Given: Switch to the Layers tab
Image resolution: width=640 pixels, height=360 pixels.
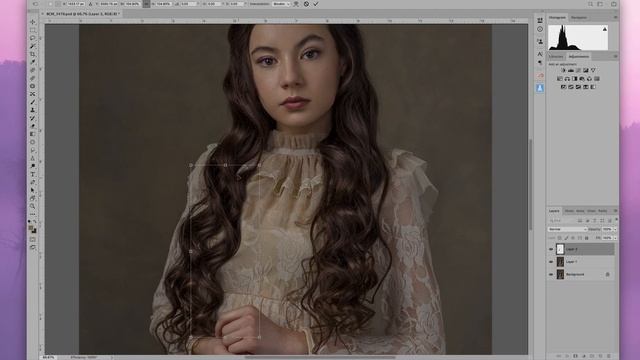Looking at the screenshot, I should click(x=554, y=211).
